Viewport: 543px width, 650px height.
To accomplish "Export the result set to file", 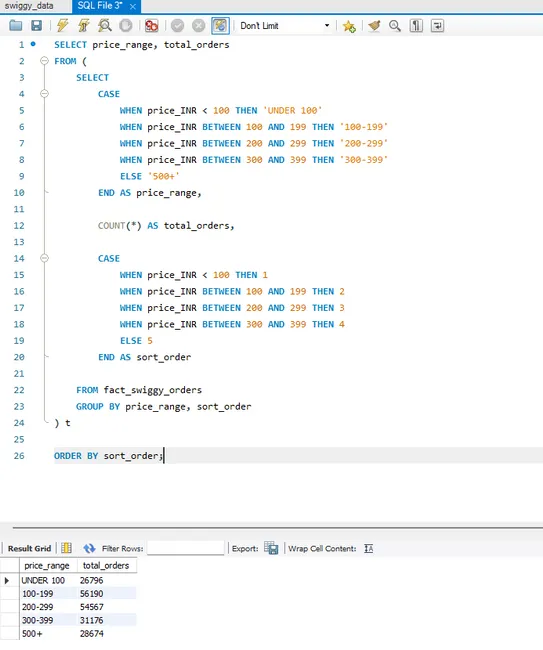I will coord(271,548).
